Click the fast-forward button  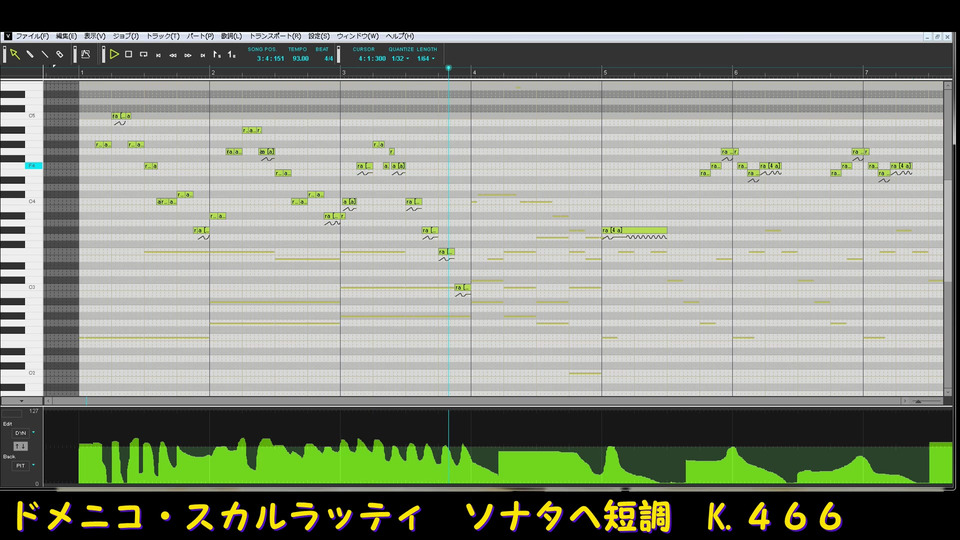[188, 55]
